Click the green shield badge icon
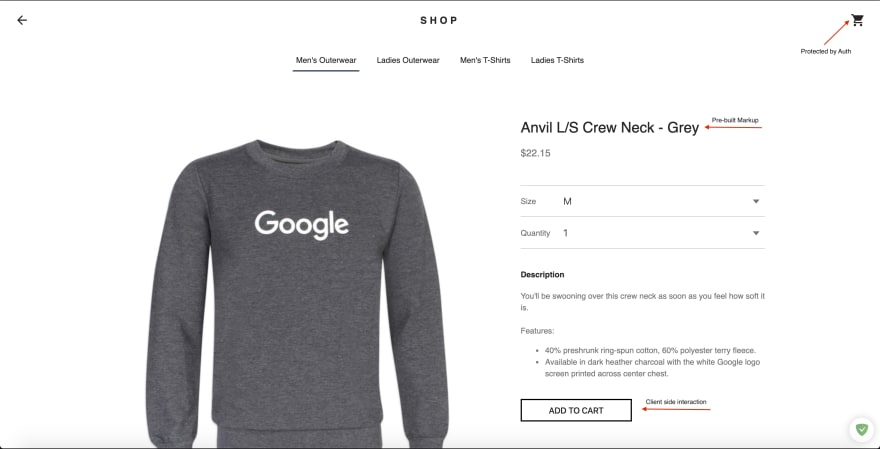The image size is (880, 449). (x=861, y=430)
